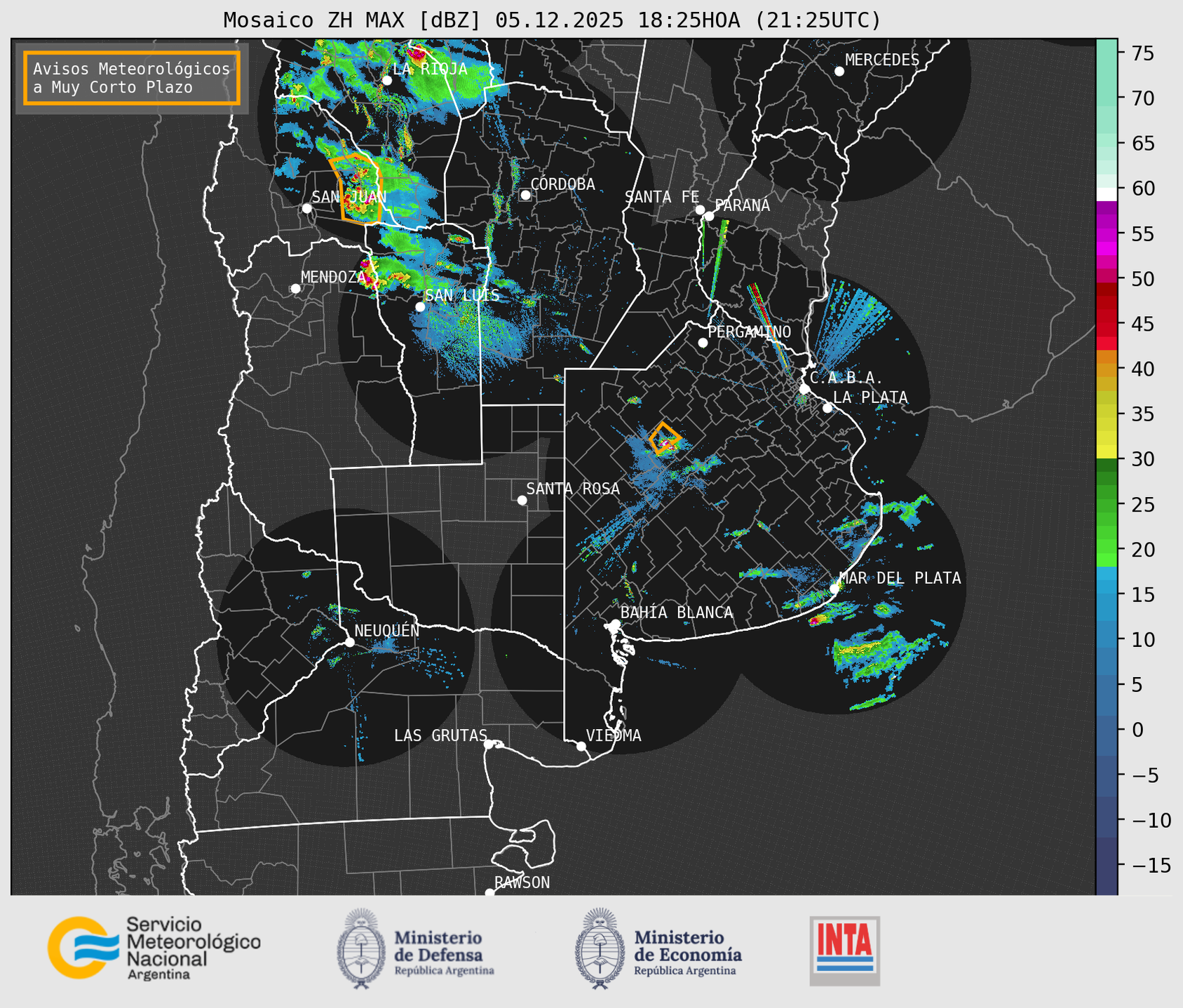Select the CÓRDOBA city marker
The height and width of the screenshot is (1008, 1183).
(x=525, y=195)
